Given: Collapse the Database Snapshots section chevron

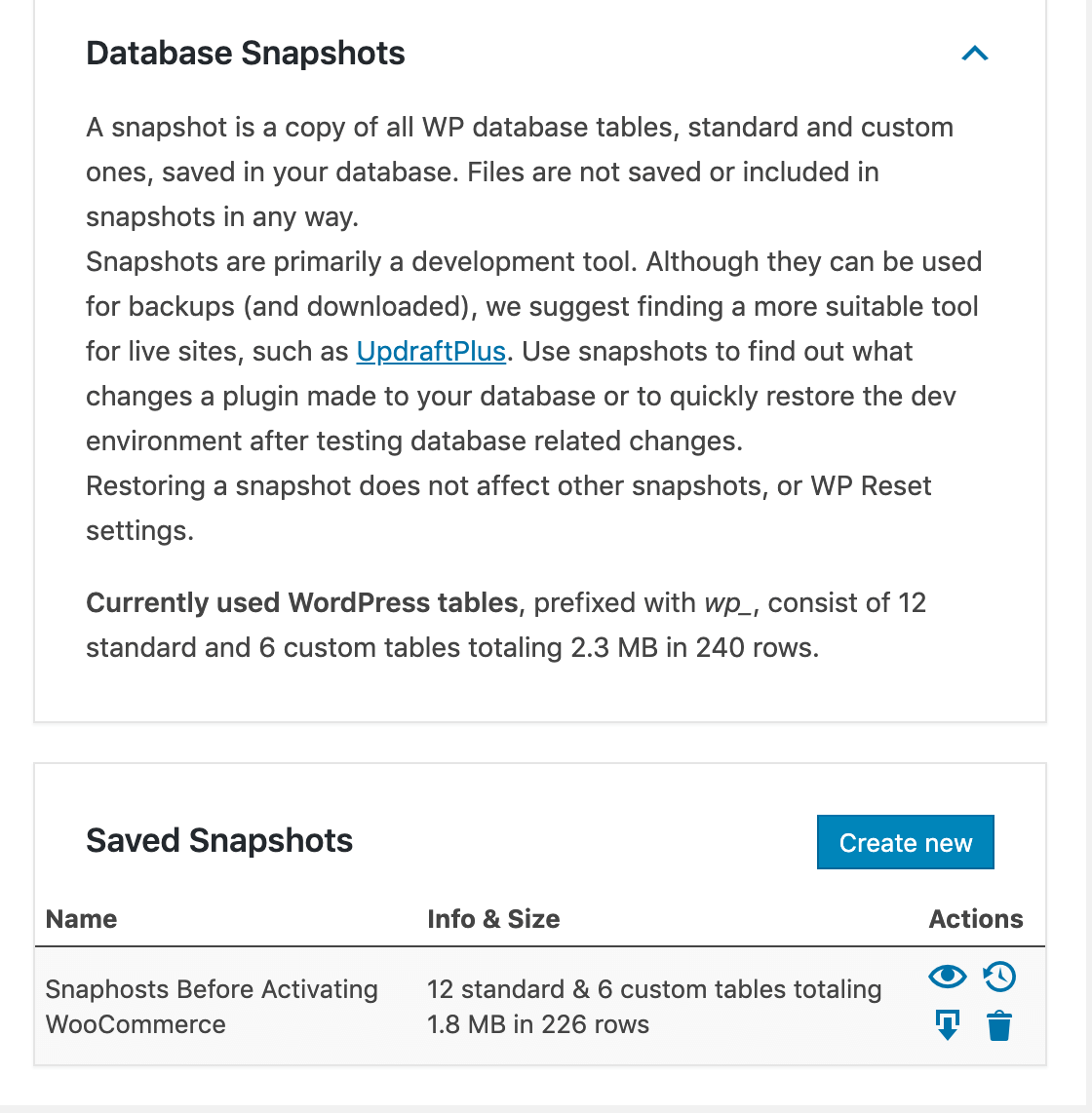Looking at the screenshot, I should point(974,54).
